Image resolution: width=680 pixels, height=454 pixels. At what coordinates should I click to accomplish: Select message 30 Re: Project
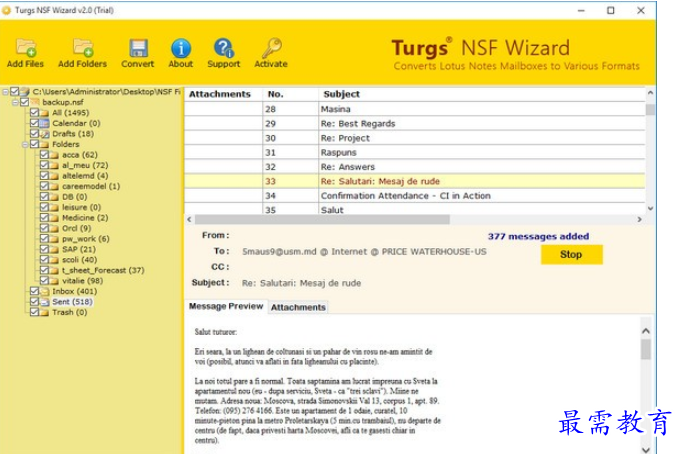[415, 138]
